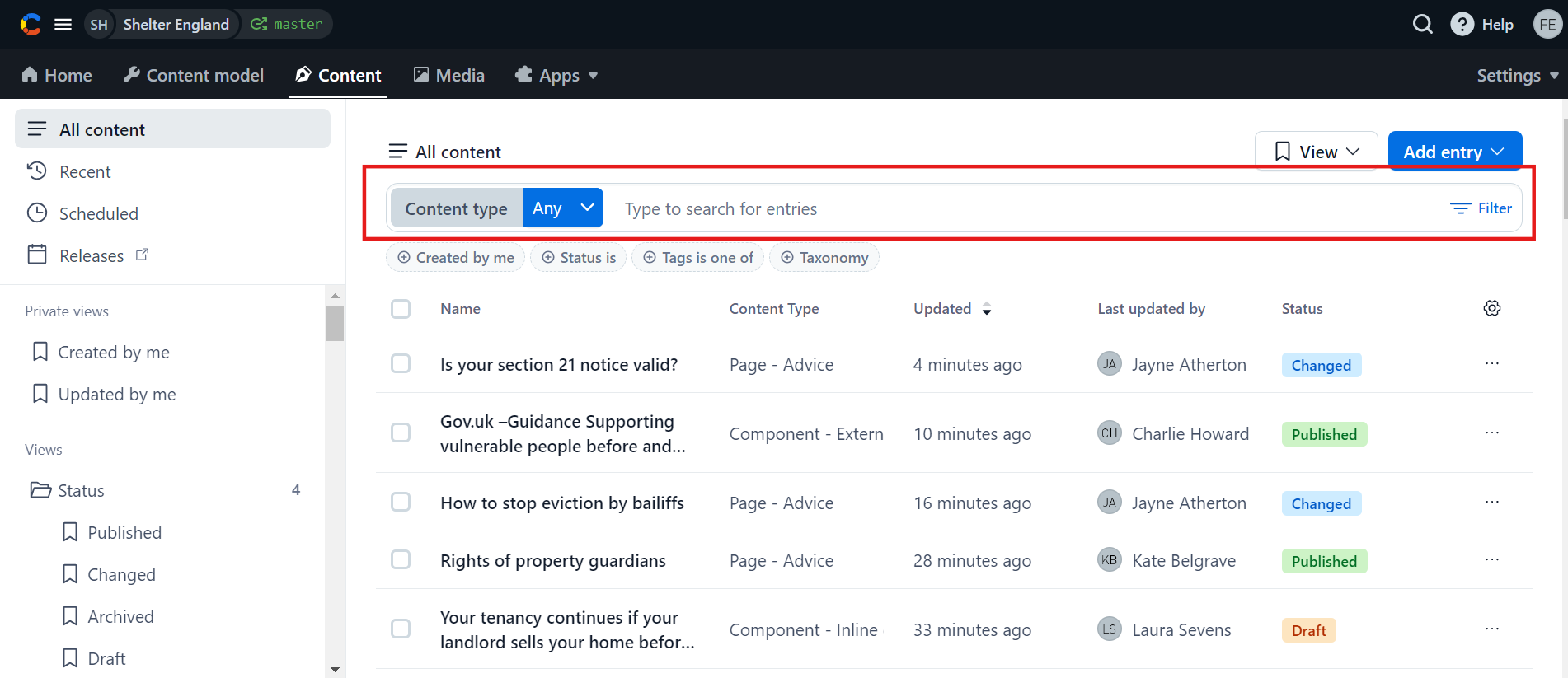1568x678 pixels.
Task: Open the master environment branch selector
Action: click(x=286, y=25)
